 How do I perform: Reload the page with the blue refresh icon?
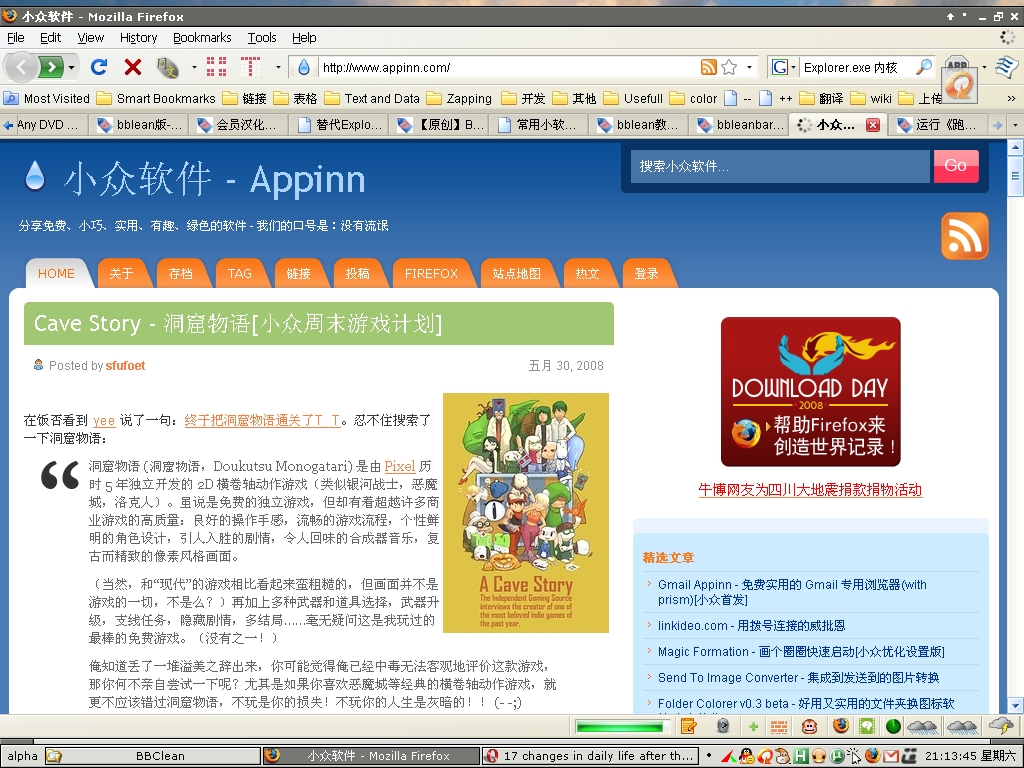point(99,67)
